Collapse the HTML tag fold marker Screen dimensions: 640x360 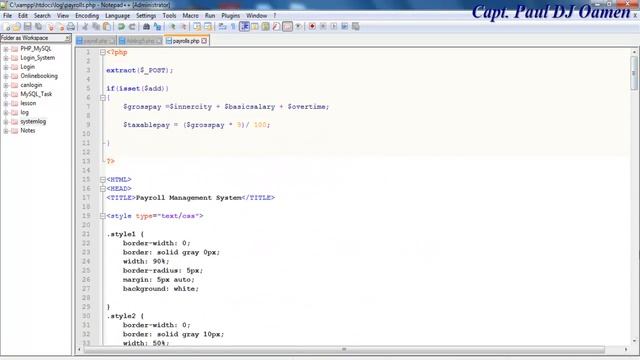[x=103, y=180]
